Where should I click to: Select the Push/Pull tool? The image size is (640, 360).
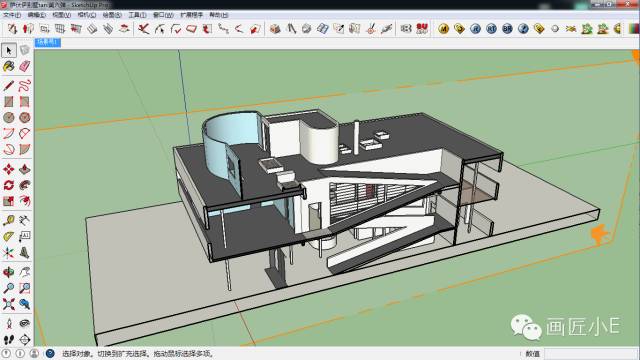(x=24, y=169)
